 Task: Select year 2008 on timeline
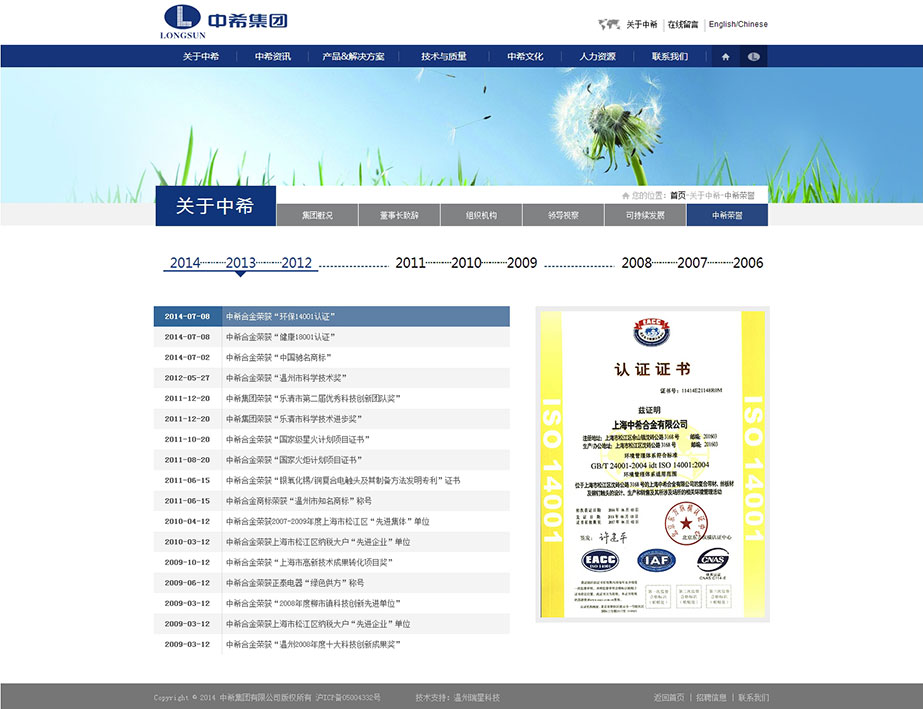coord(636,263)
